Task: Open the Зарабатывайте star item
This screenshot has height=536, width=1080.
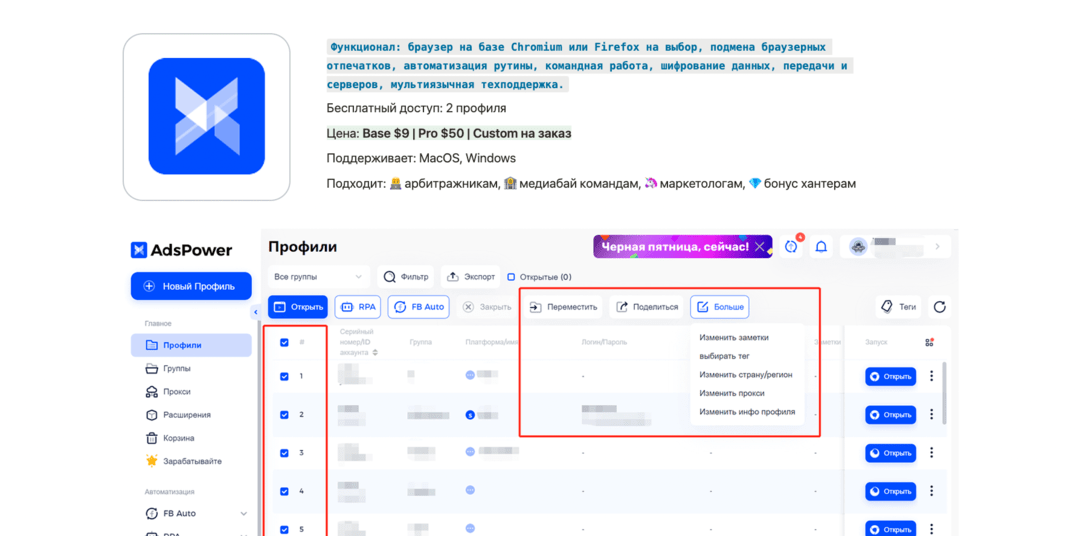Action: coord(184,461)
